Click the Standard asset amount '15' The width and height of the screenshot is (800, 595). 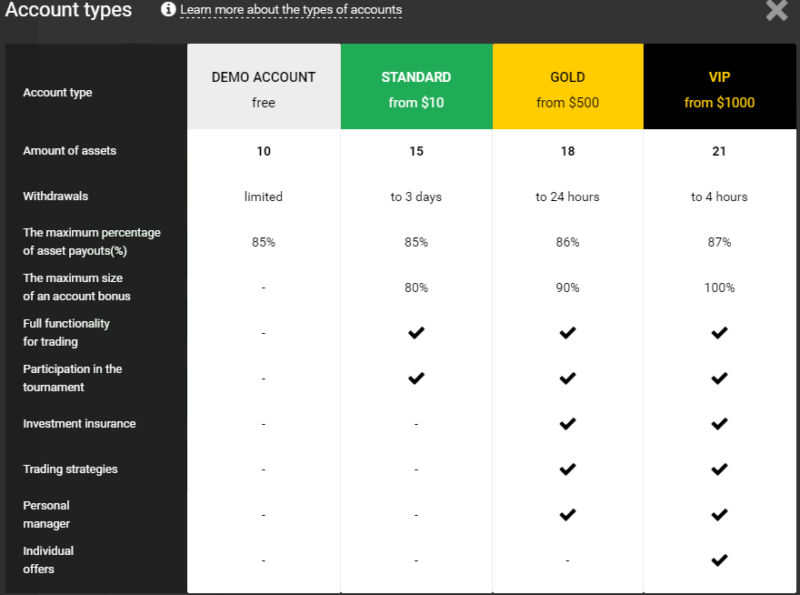416,151
